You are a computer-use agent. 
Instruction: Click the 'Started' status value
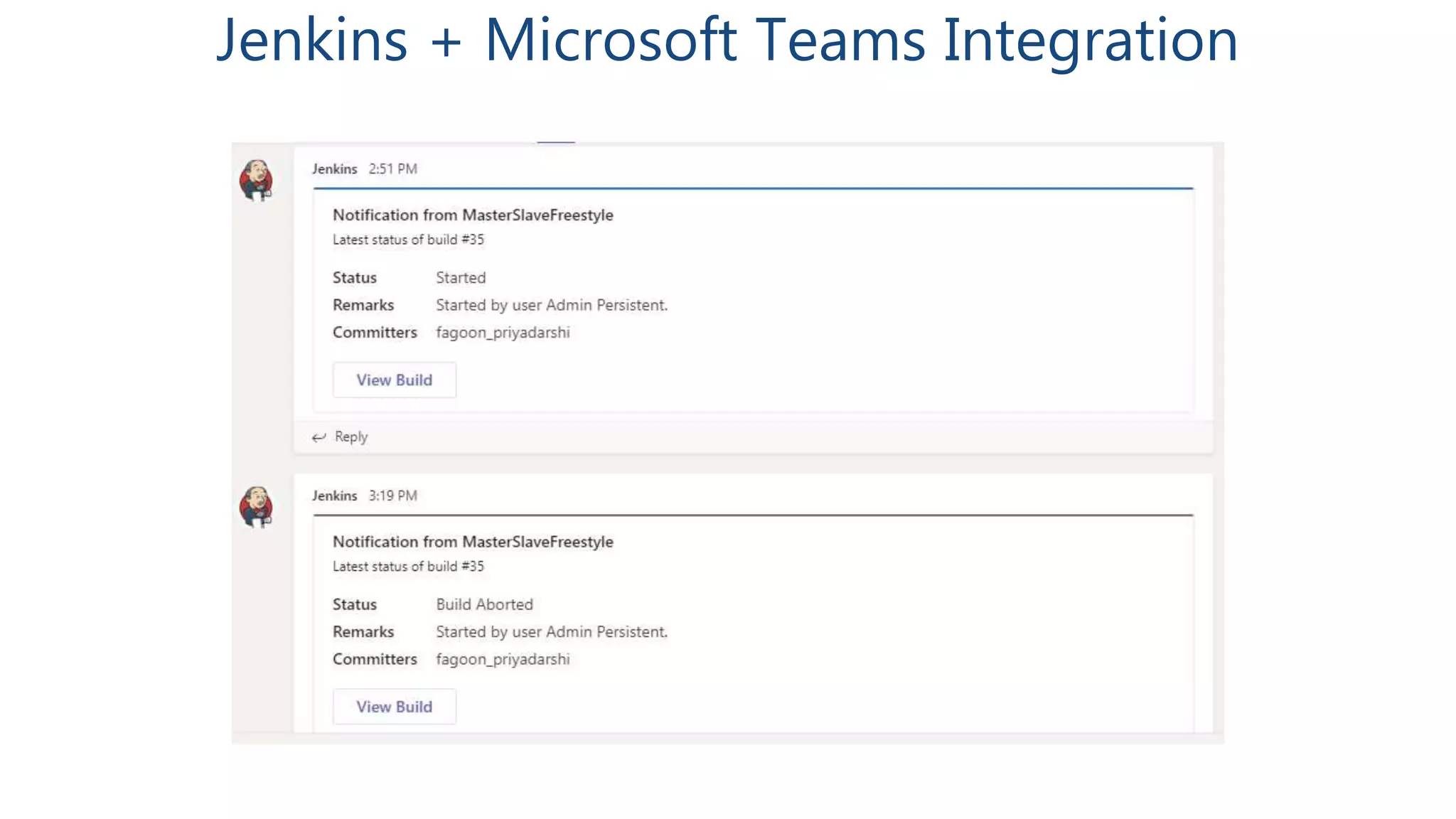coord(461,278)
